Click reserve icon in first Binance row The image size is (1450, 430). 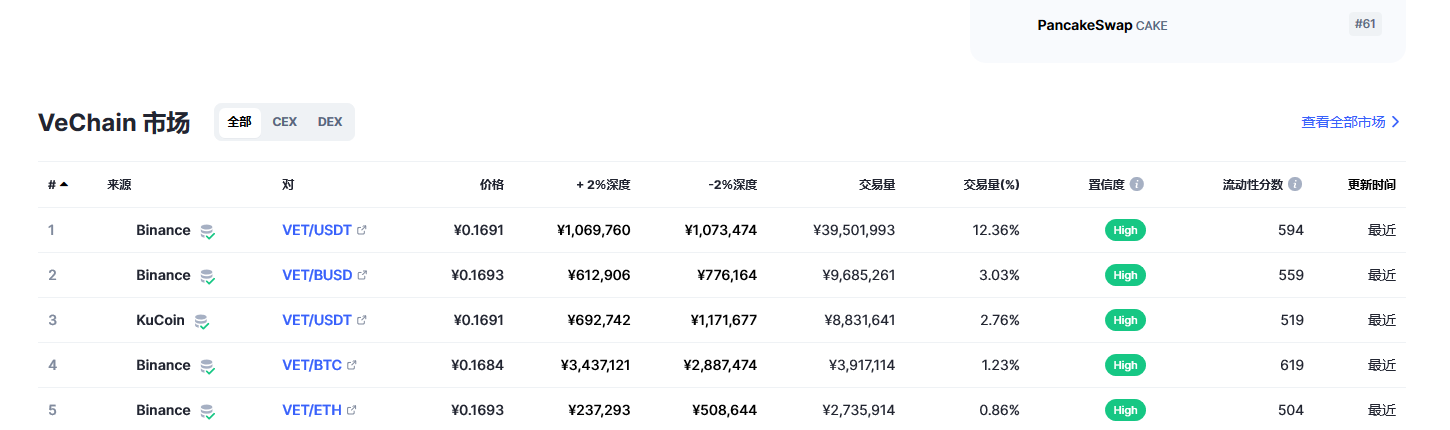[207, 231]
